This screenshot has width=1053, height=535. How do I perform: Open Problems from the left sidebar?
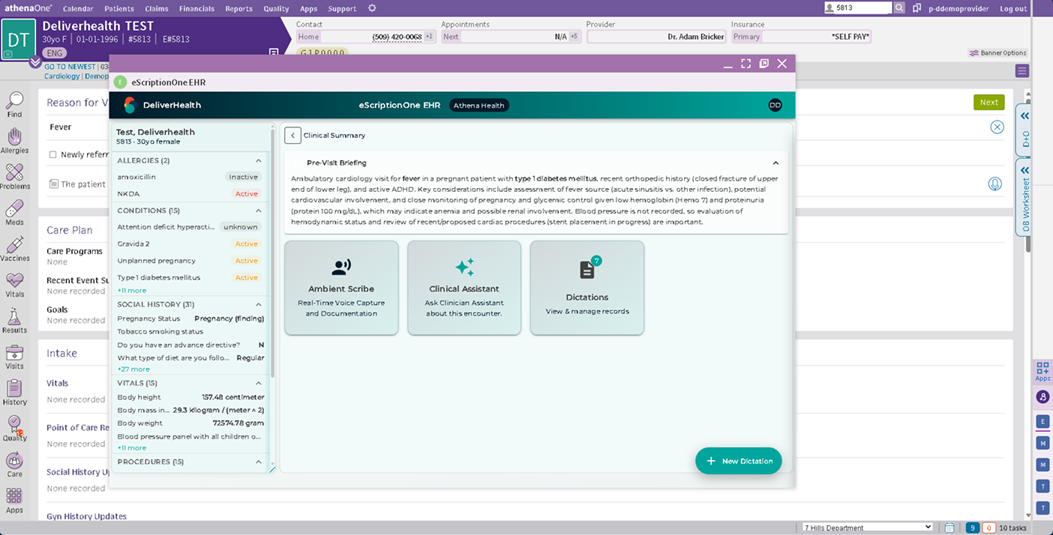point(15,177)
